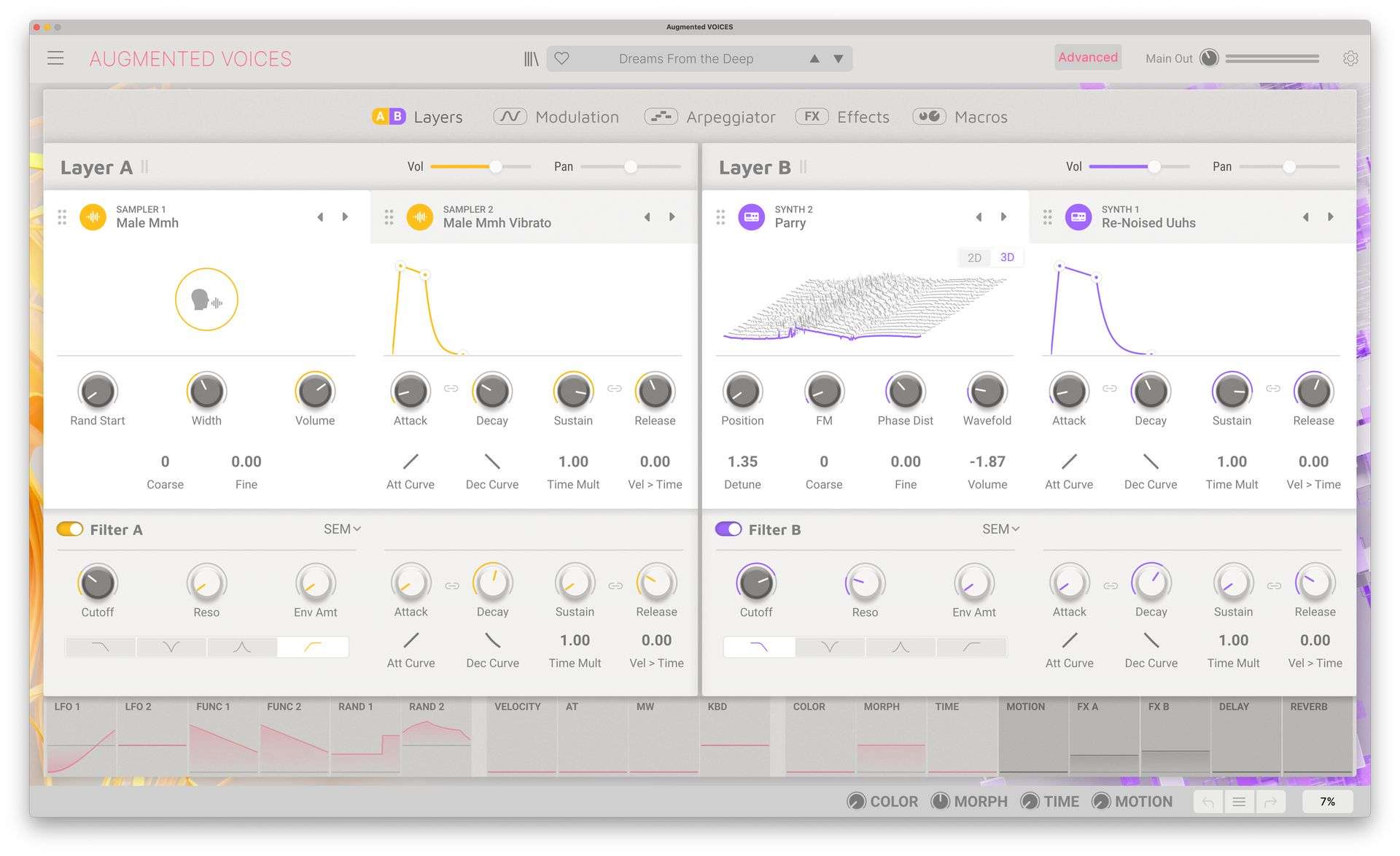This screenshot has width=1400, height=856.
Task: Click the voice sample head display circle
Action: point(206,300)
